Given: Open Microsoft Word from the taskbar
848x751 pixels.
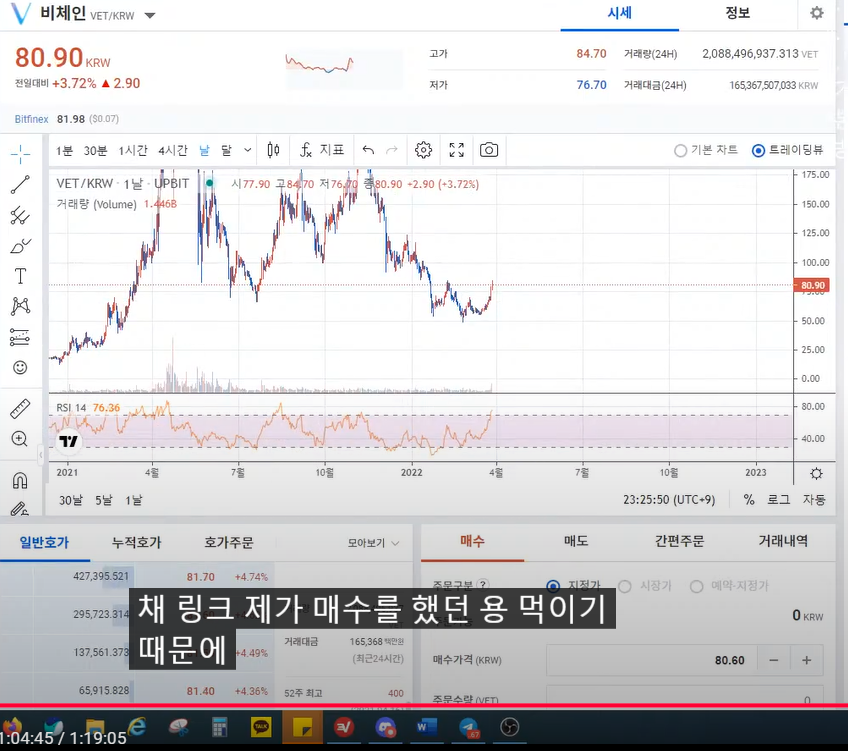Looking at the screenshot, I should point(426,727).
